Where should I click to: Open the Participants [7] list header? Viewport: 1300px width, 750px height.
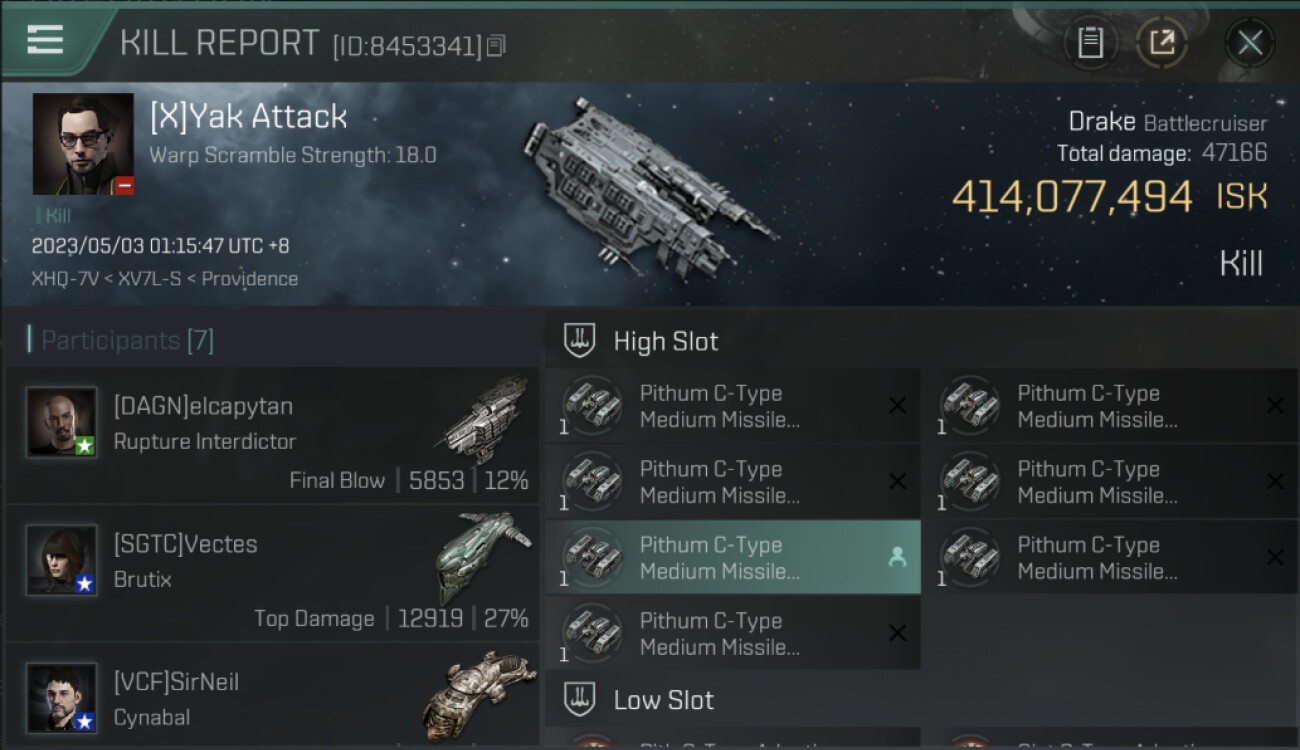[x=121, y=340]
